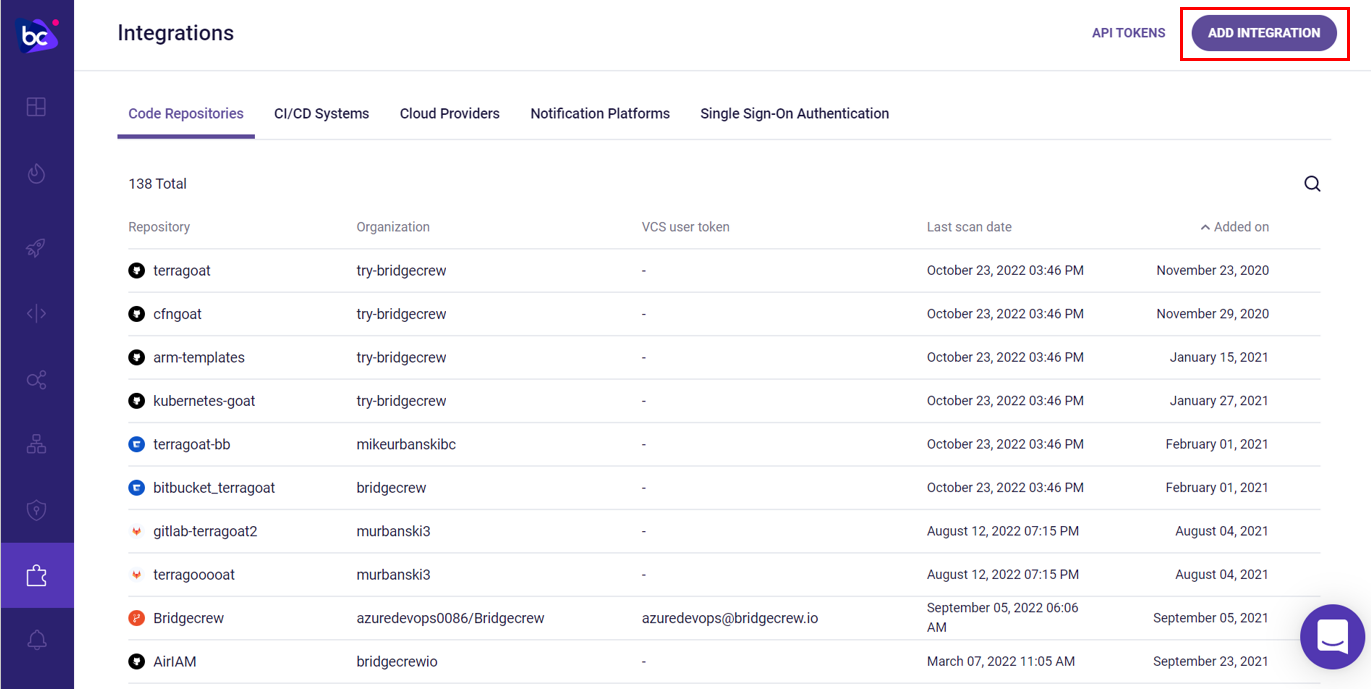The height and width of the screenshot is (689, 1371).
Task: Select the terragoat repository name
Action: (x=182, y=271)
